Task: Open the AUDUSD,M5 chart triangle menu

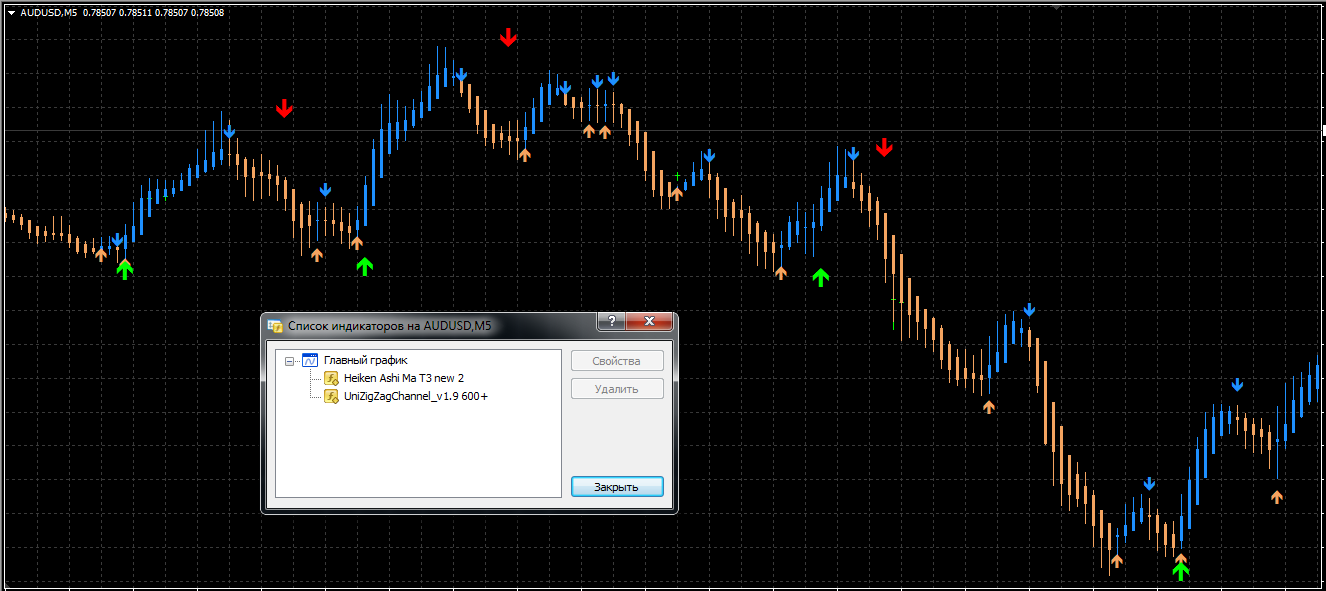Action: click(11, 13)
